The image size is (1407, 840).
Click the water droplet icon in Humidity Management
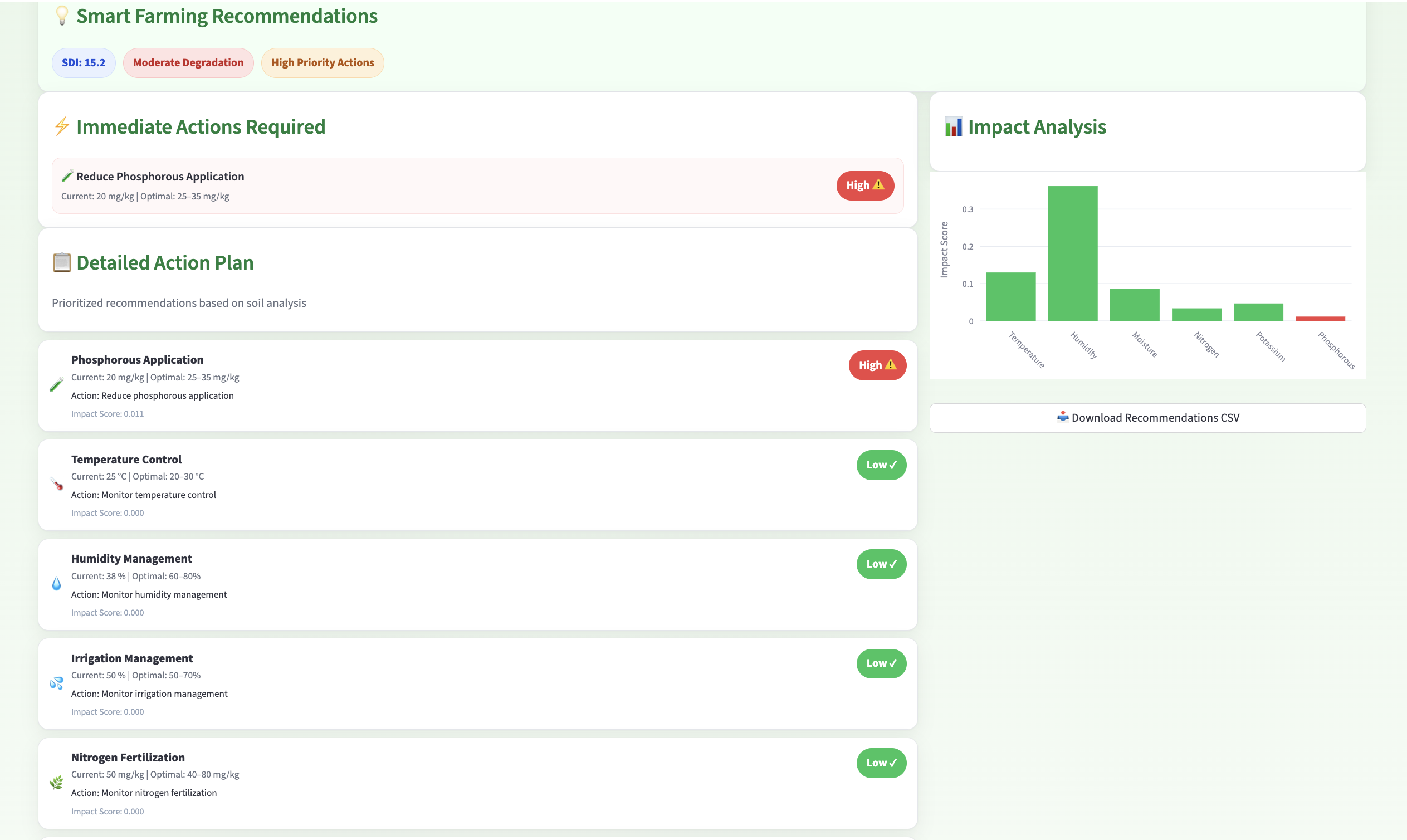(x=56, y=584)
